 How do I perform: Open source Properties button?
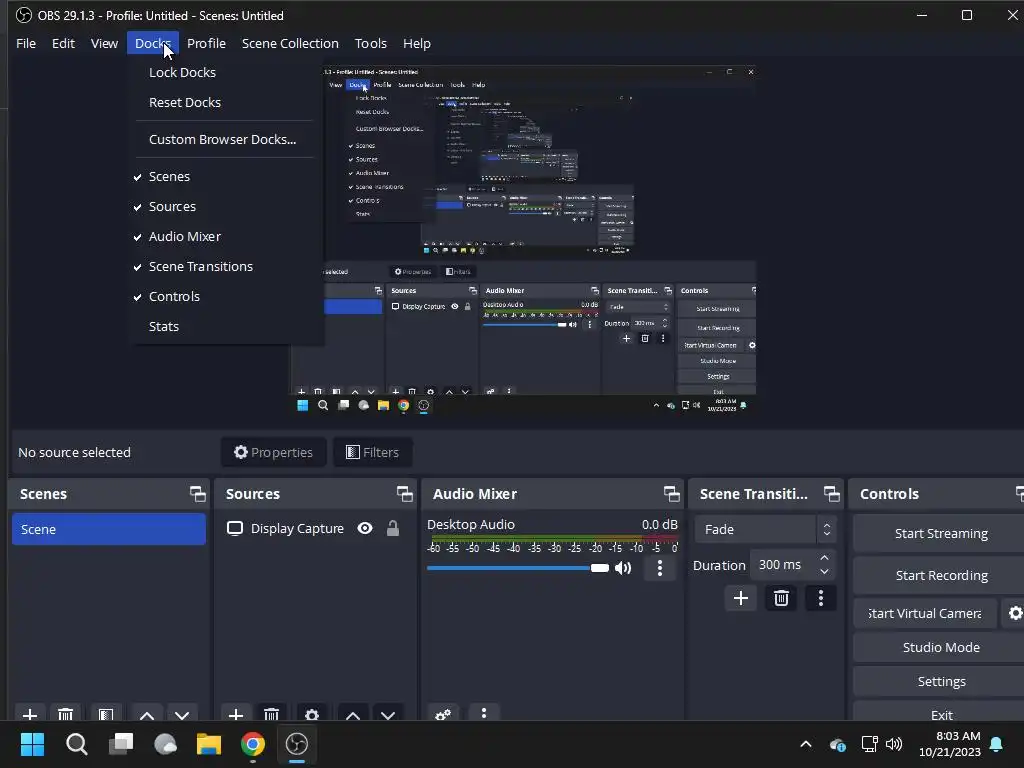(x=274, y=452)
